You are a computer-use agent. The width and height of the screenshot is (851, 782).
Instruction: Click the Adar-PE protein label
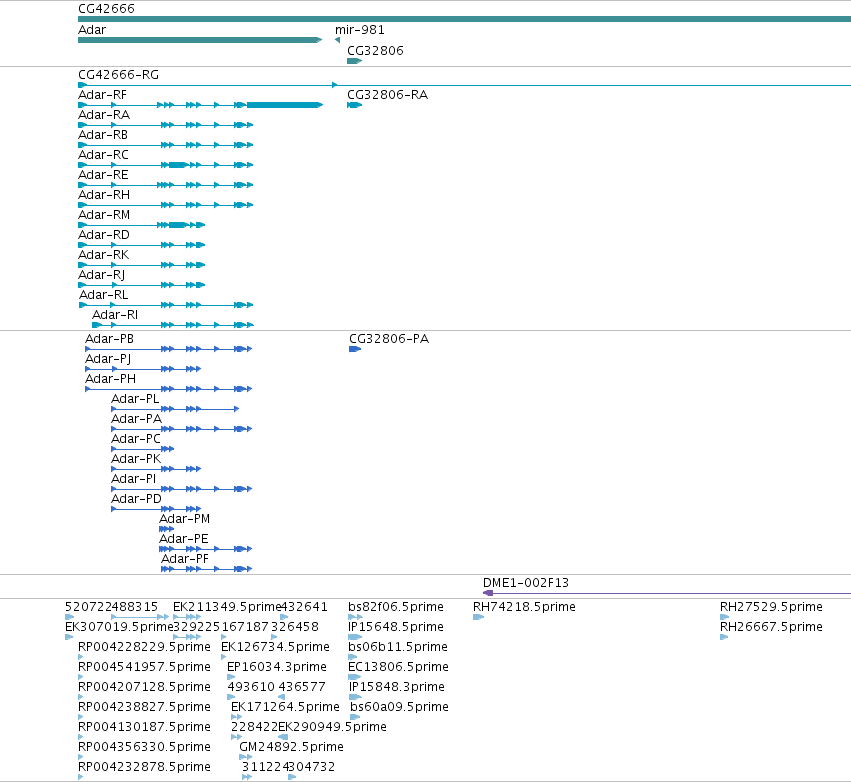point(184,539)
